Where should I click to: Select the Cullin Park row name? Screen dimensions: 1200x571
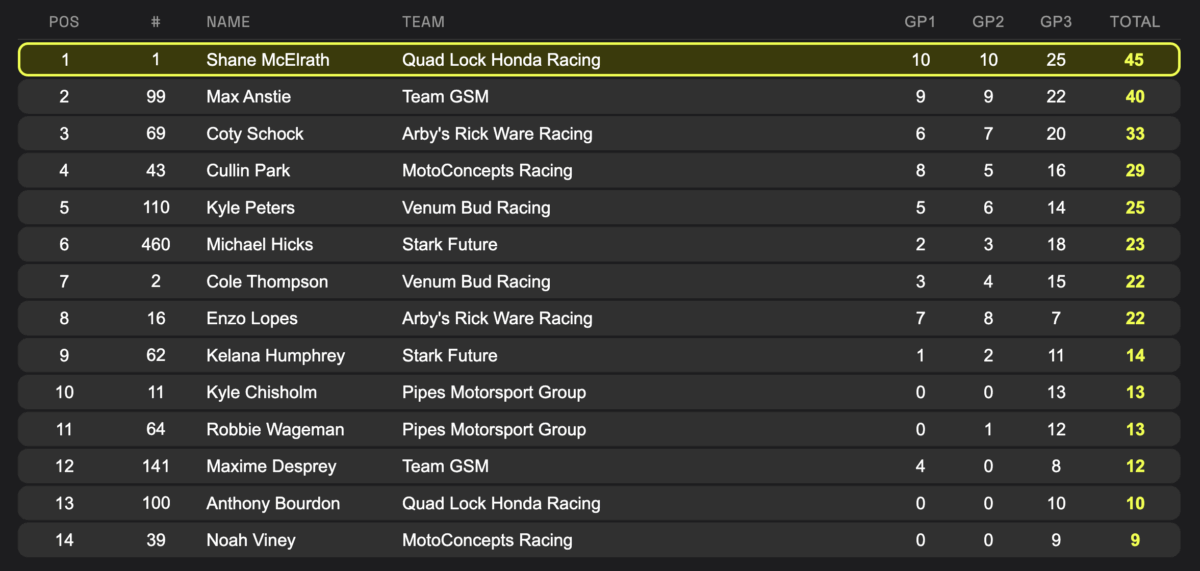pyautogui.click(x=248, y=171)
